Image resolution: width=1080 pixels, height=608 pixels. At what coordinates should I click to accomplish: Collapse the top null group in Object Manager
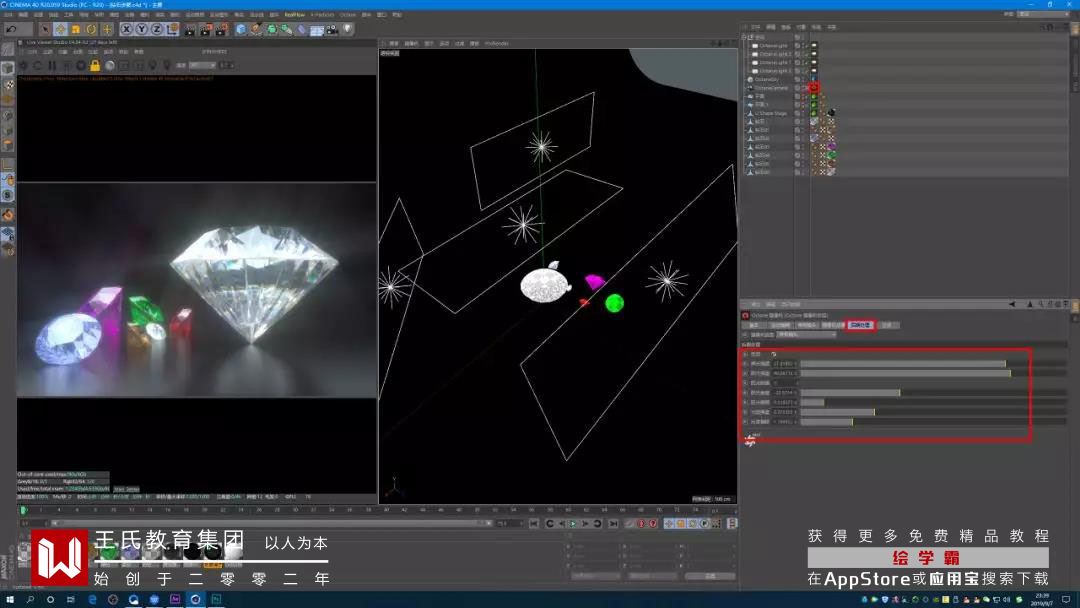744,37
